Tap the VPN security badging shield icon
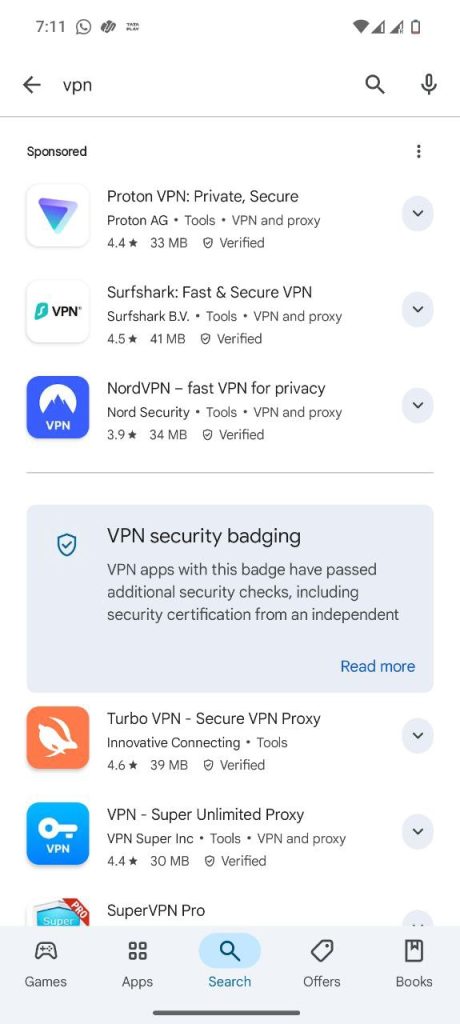 (x=67, y=544)
